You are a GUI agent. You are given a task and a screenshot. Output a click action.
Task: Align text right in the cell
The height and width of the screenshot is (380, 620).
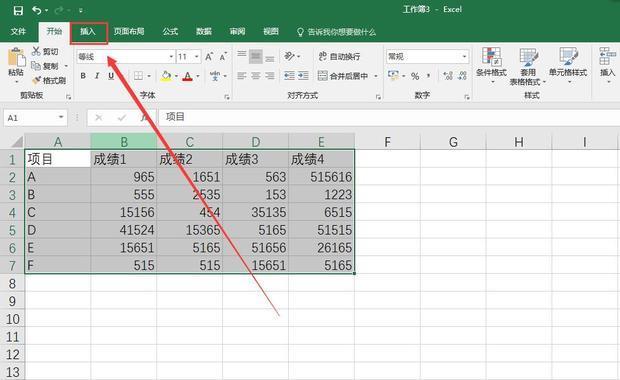[270, 76]
